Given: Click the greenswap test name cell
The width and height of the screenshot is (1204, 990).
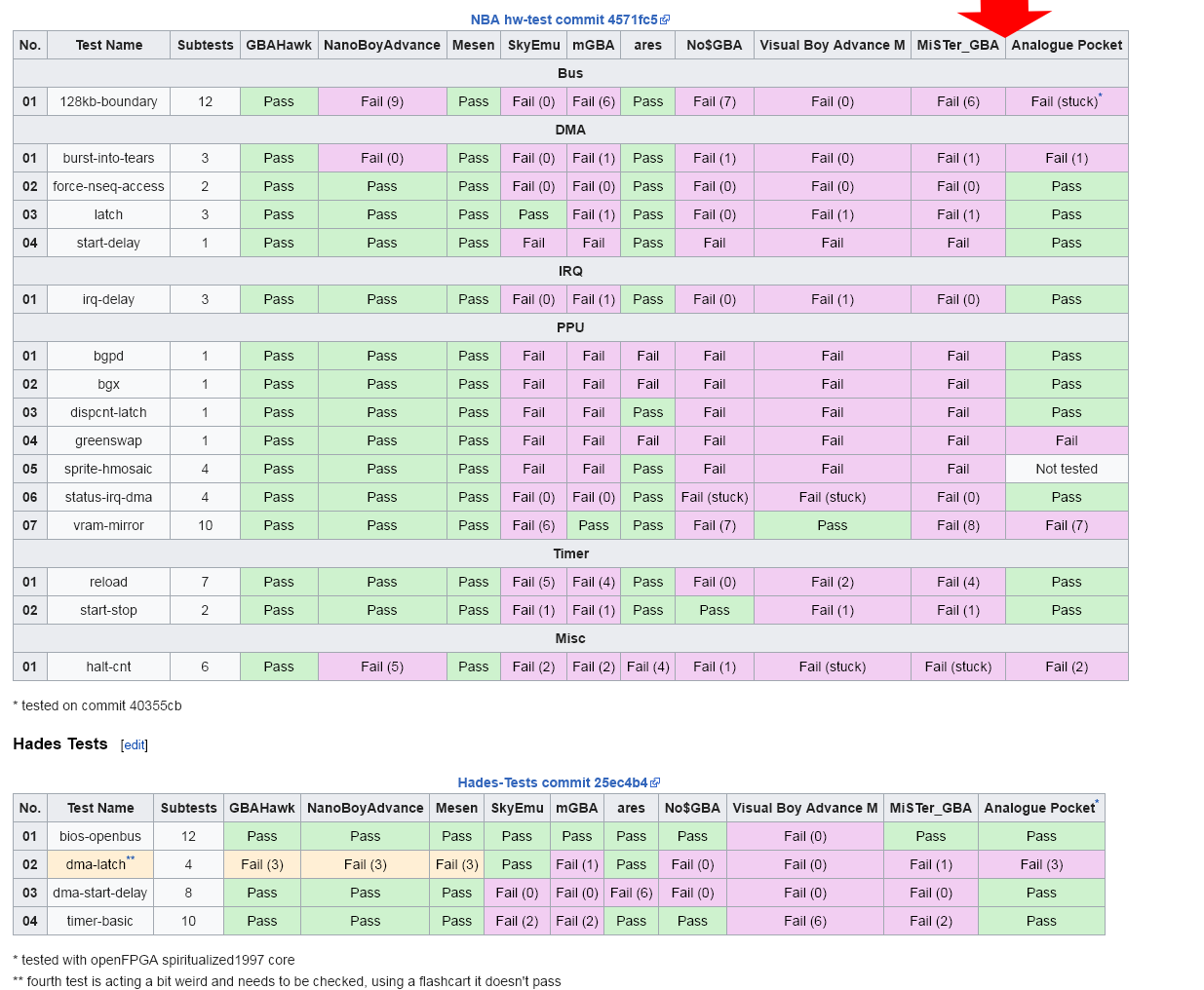Looking at the screenshot, I should (108, 440).
